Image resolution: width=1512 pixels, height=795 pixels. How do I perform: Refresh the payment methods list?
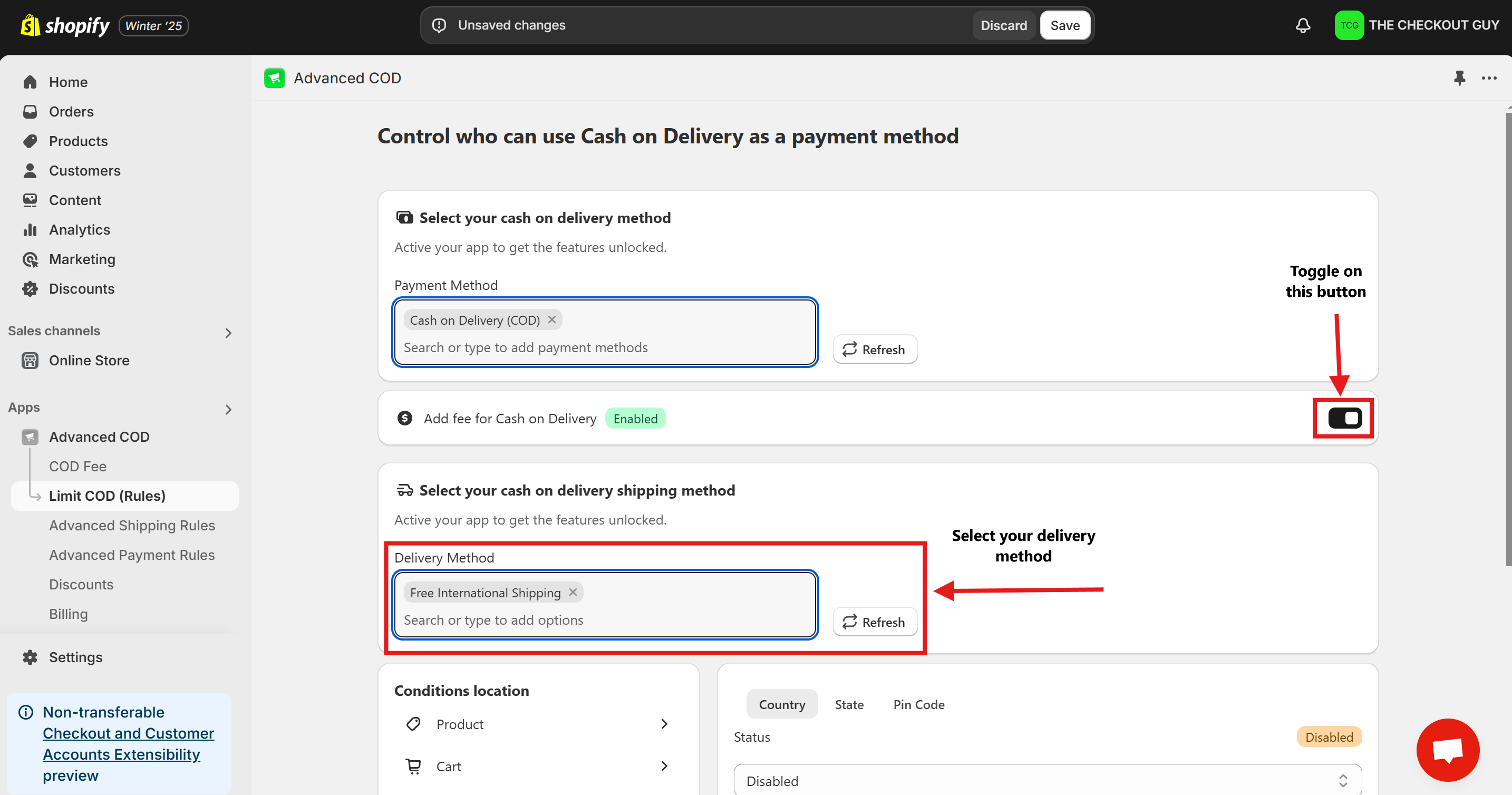[x=875, y=350]
